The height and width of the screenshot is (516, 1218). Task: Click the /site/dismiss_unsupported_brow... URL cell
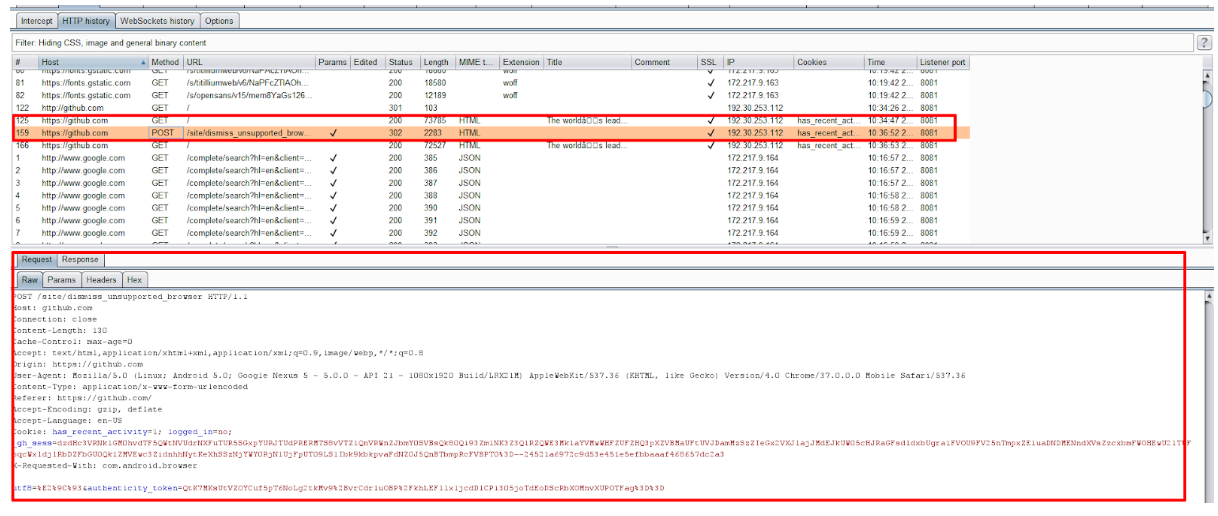coord(248,133)
